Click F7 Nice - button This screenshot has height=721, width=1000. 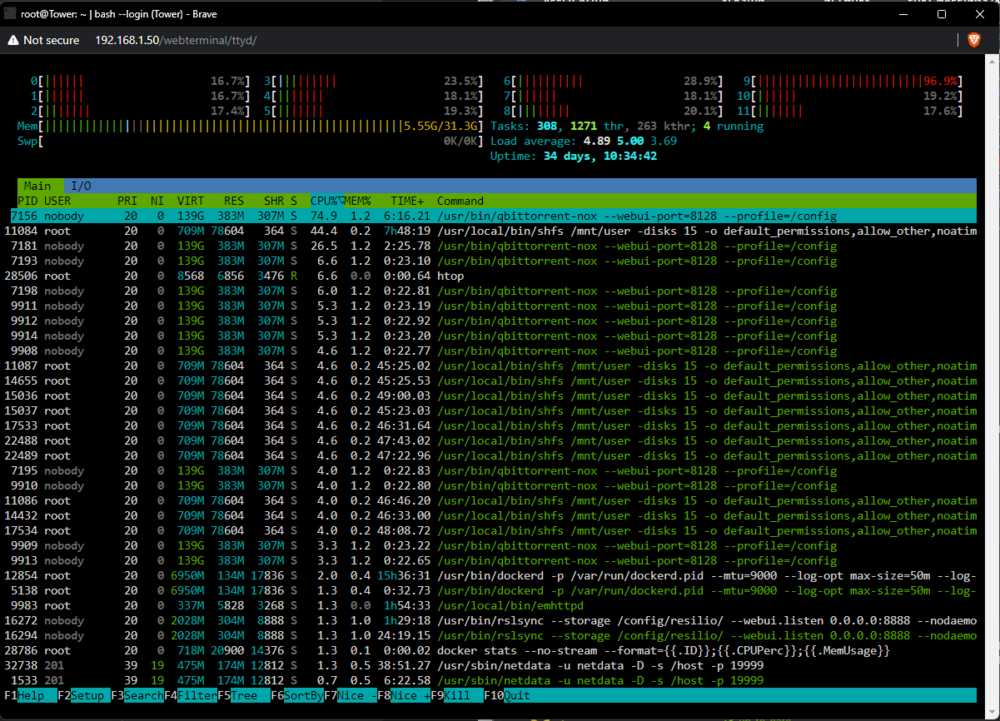(x=351, y=696)
